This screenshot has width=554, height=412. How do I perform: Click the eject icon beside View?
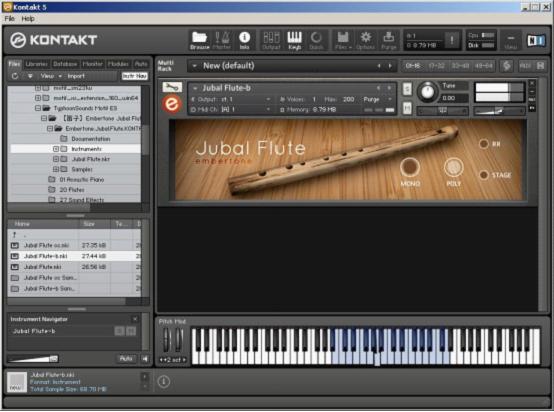tap(30, 76)
